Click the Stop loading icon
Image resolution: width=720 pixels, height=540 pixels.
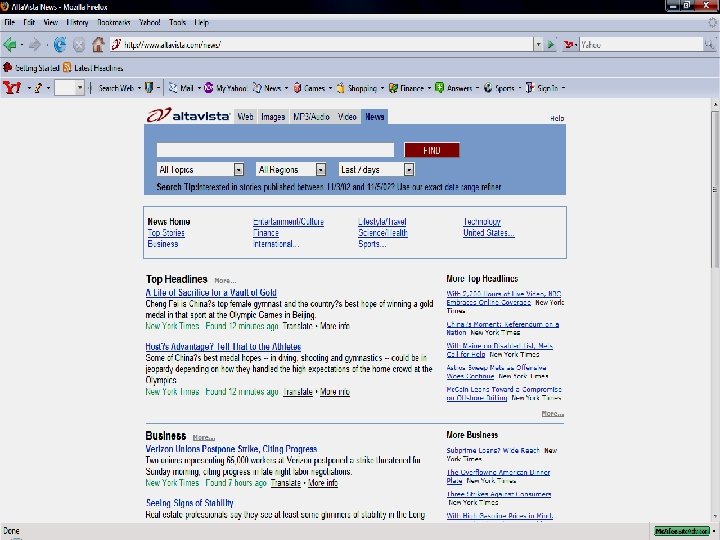tap(79, 45)
